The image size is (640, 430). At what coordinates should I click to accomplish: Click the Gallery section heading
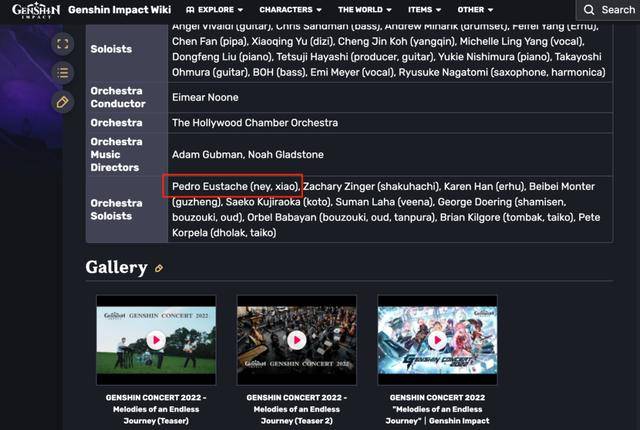(116, 268)
